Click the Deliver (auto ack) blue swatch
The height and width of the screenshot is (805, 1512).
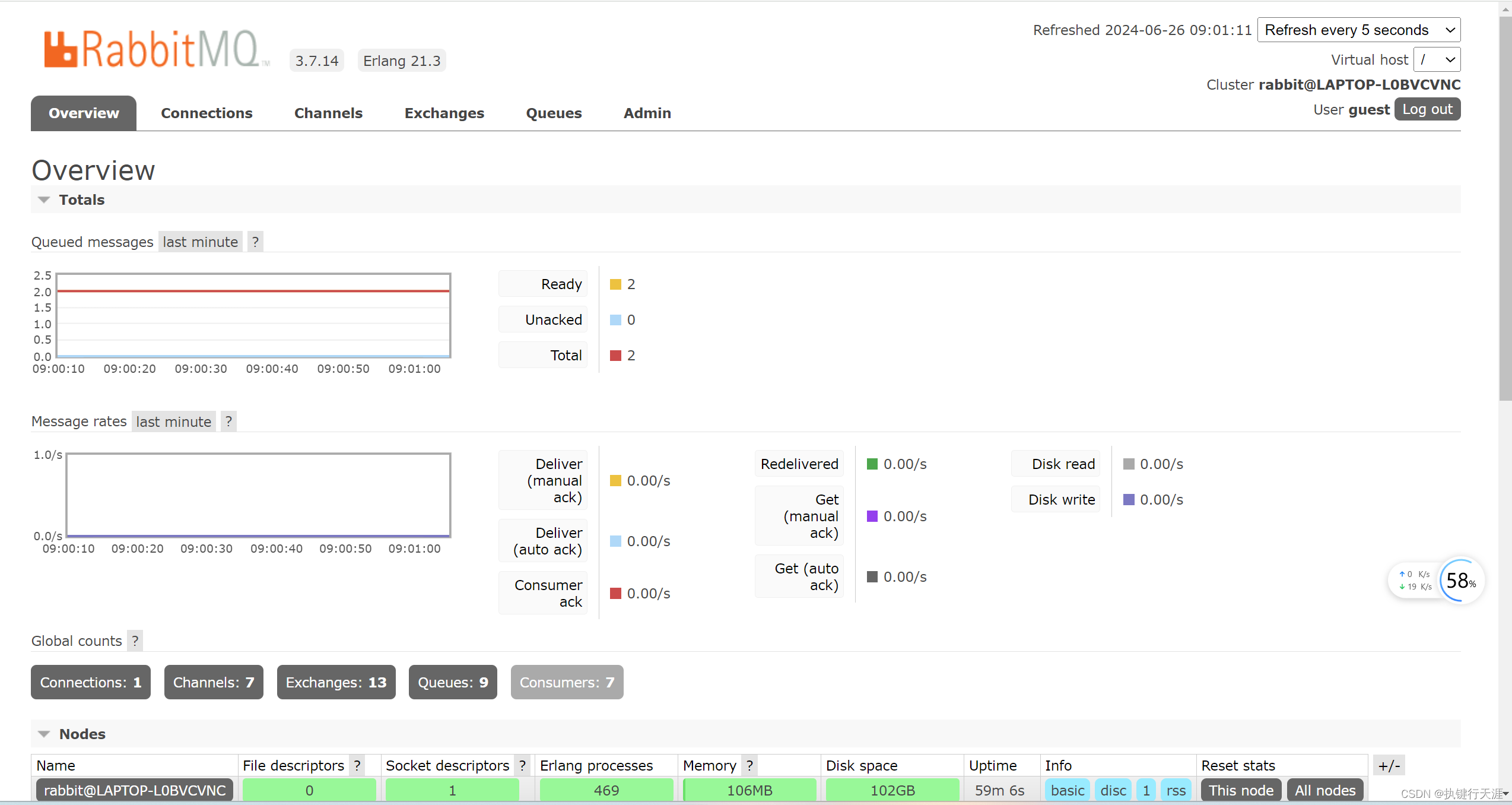pos(615,541)
